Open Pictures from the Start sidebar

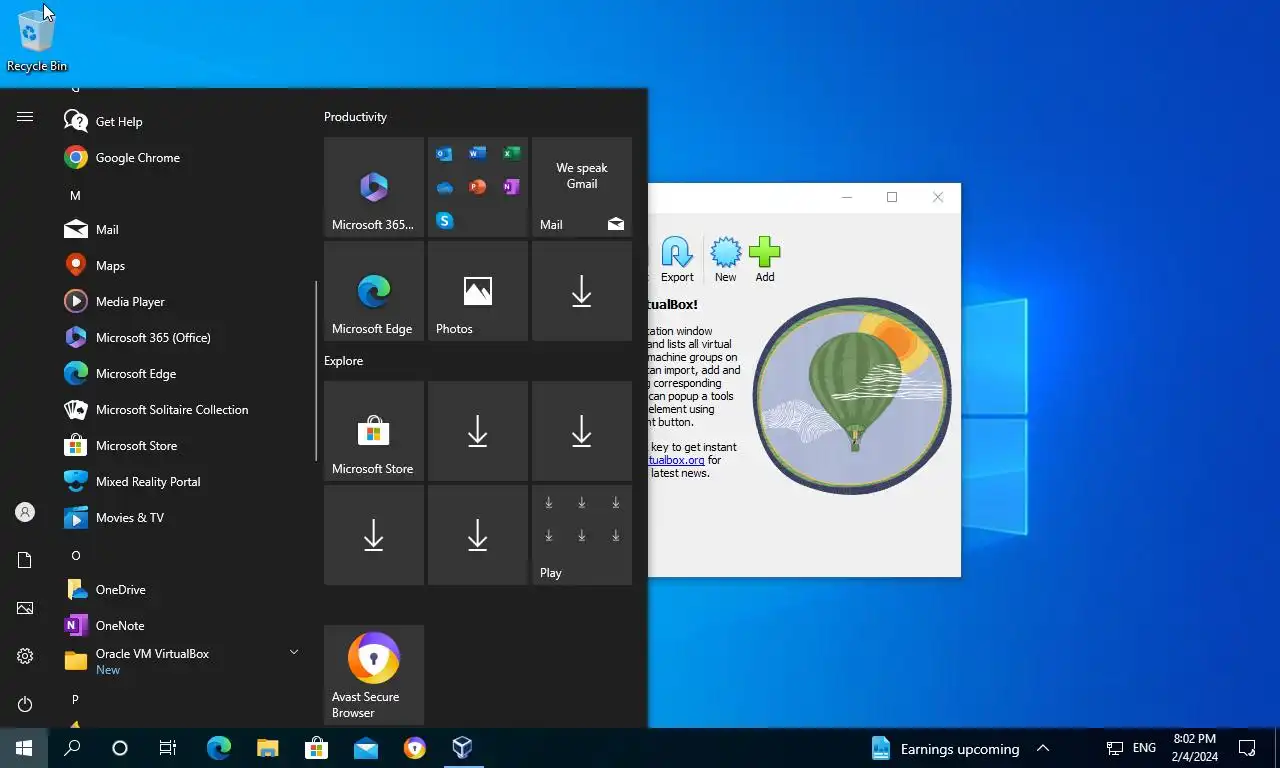(25, 608)
